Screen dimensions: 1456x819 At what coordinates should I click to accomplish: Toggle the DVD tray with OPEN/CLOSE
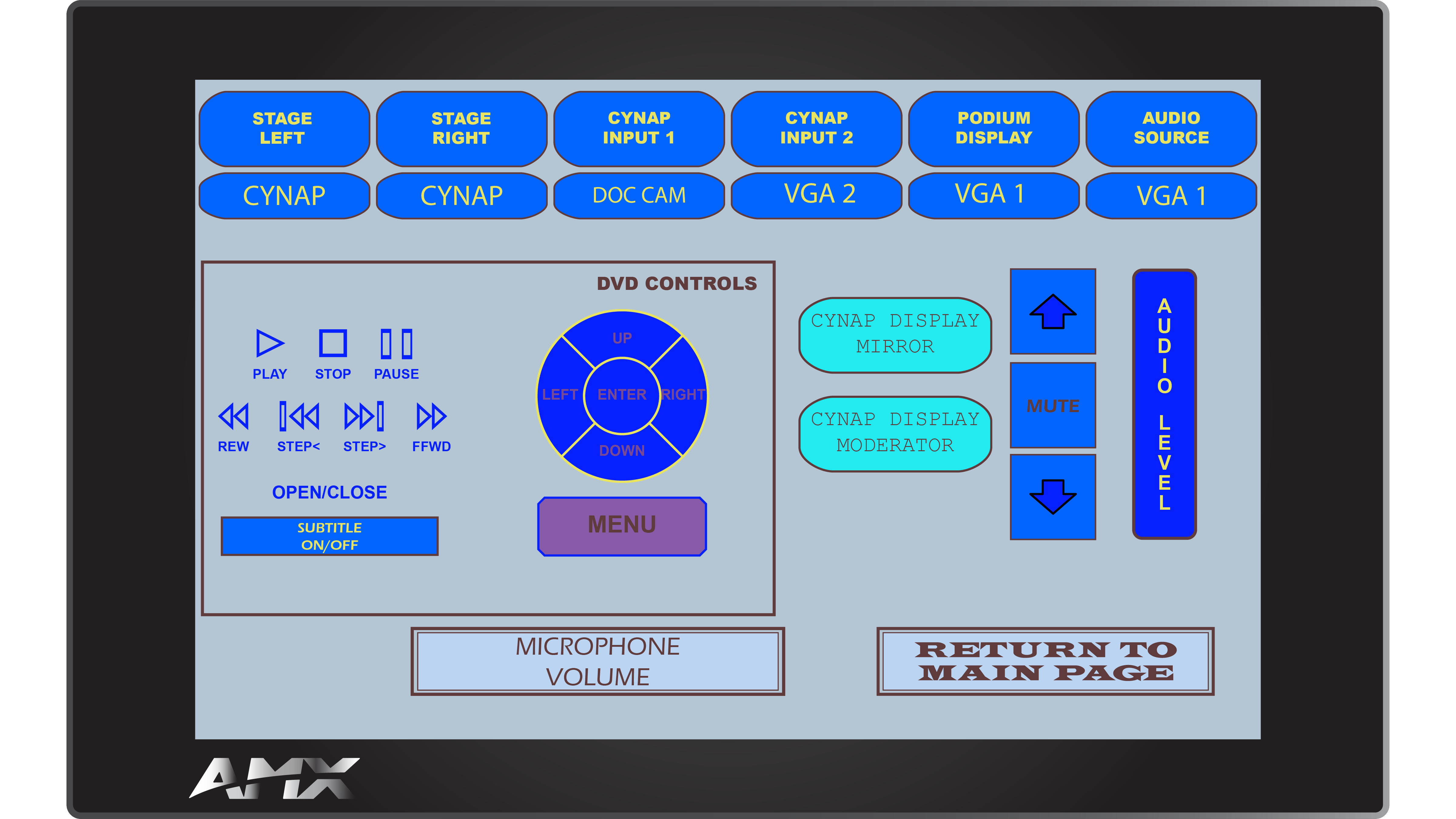point(330,492)
